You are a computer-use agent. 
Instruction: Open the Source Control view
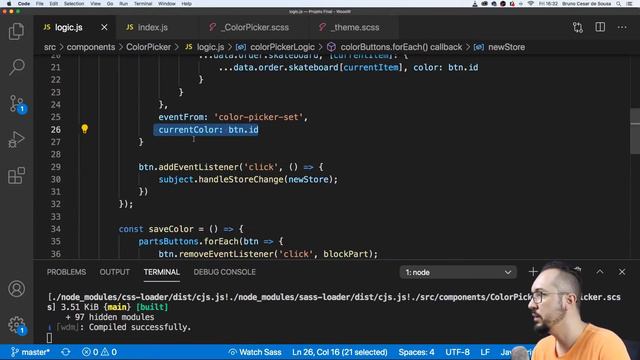pyautogui.click(x=17, y=104)
